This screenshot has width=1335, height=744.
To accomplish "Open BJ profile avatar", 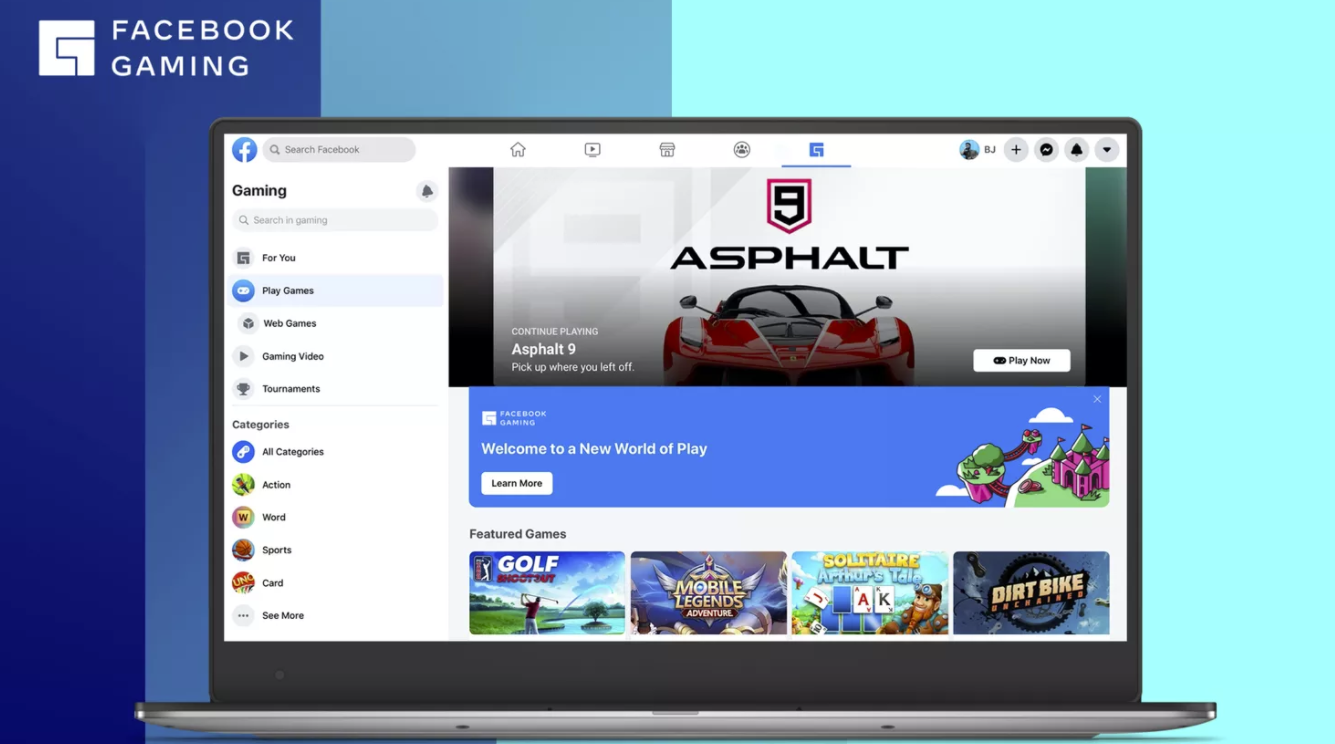I will (969, 150).
